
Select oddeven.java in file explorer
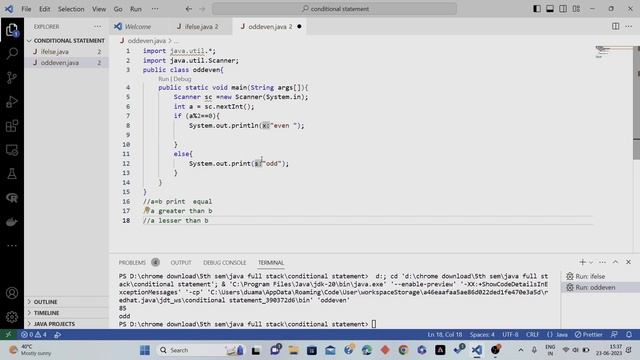66,63
